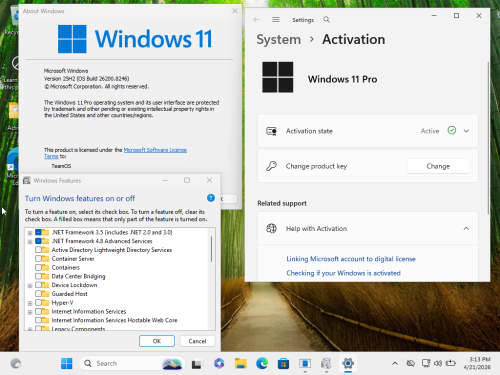Show hidden tray icons chevron
Image resolution: width=500 pixels, height=375 pixels.
pos(395,363)
